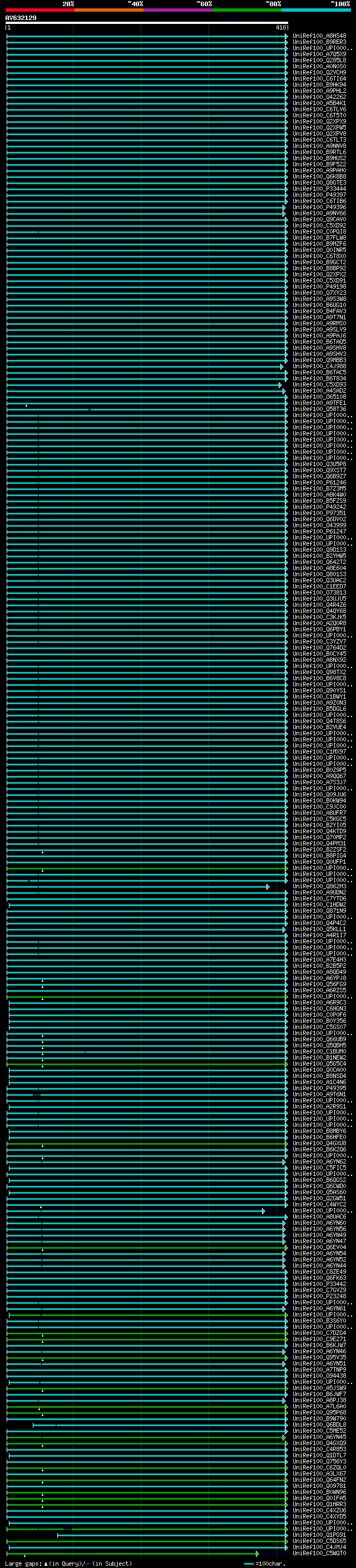
Task: Select label UniRef100_O65108
Action: tap(319, 397)
